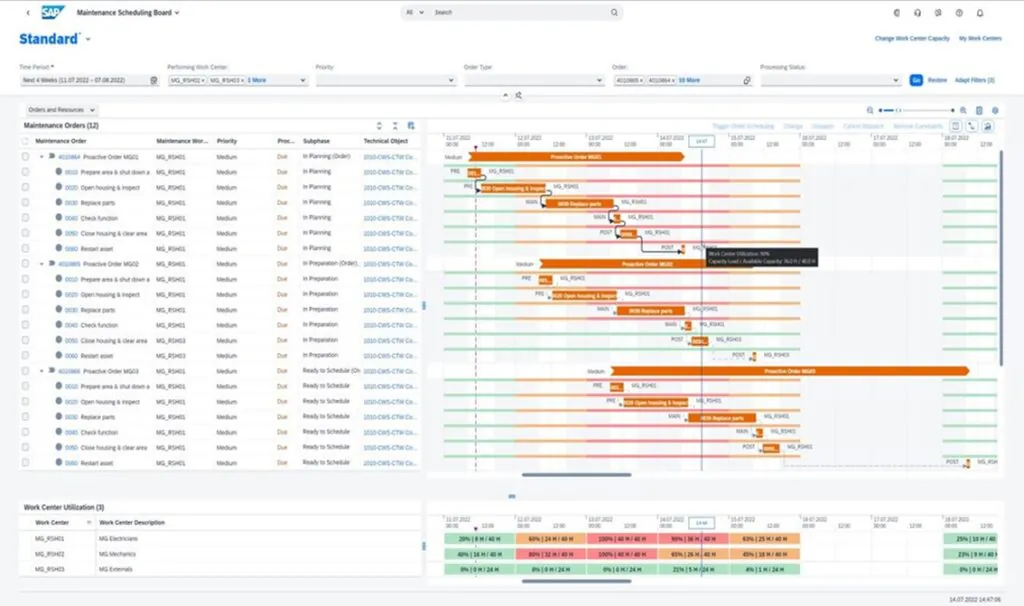
Task: Select the Proactive Order MG03 Gantt bar
Action: coord(790,371)
